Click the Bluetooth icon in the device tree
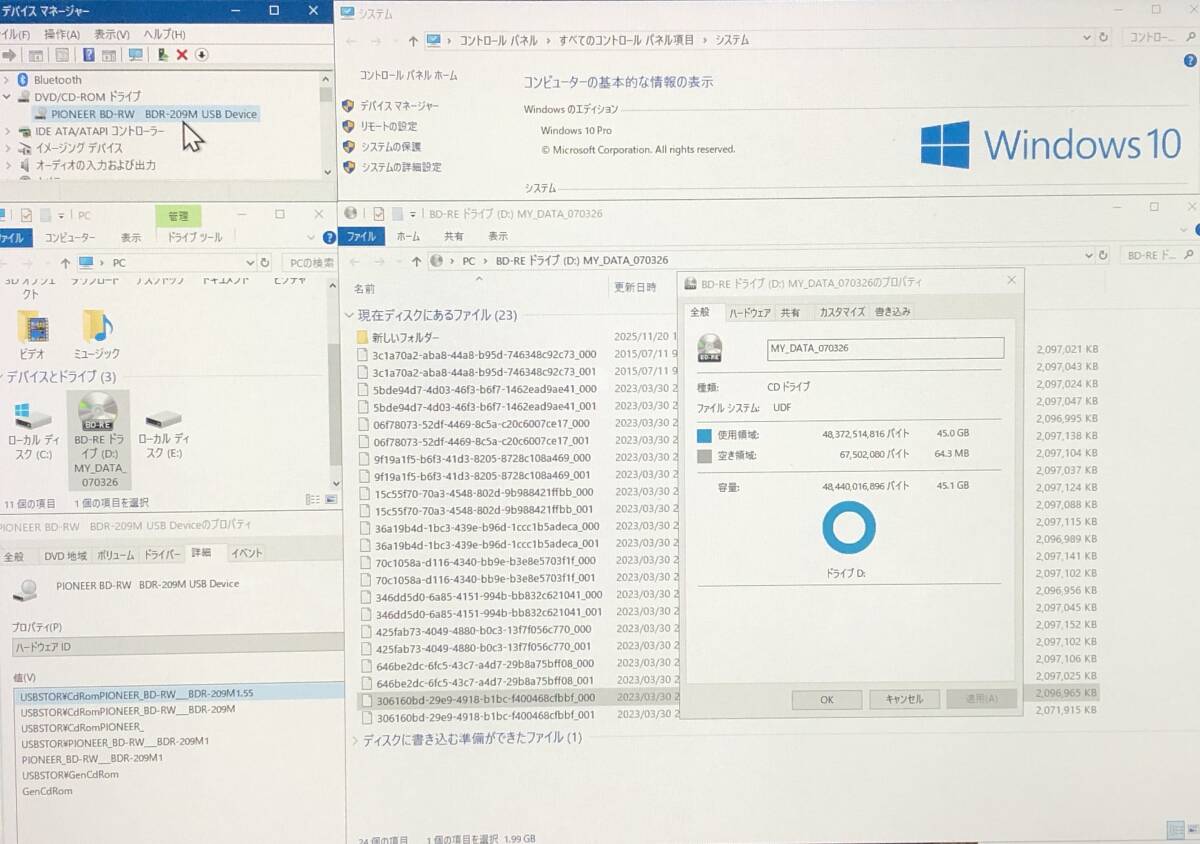This screenshot has height=844, width=1200. point(23,79)
